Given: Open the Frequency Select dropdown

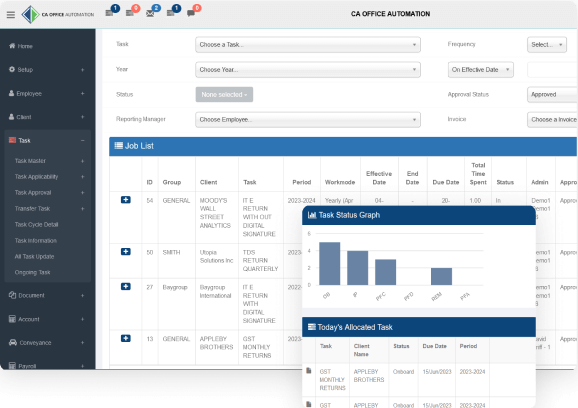Looking at the screenshot, I should point(547,45).
